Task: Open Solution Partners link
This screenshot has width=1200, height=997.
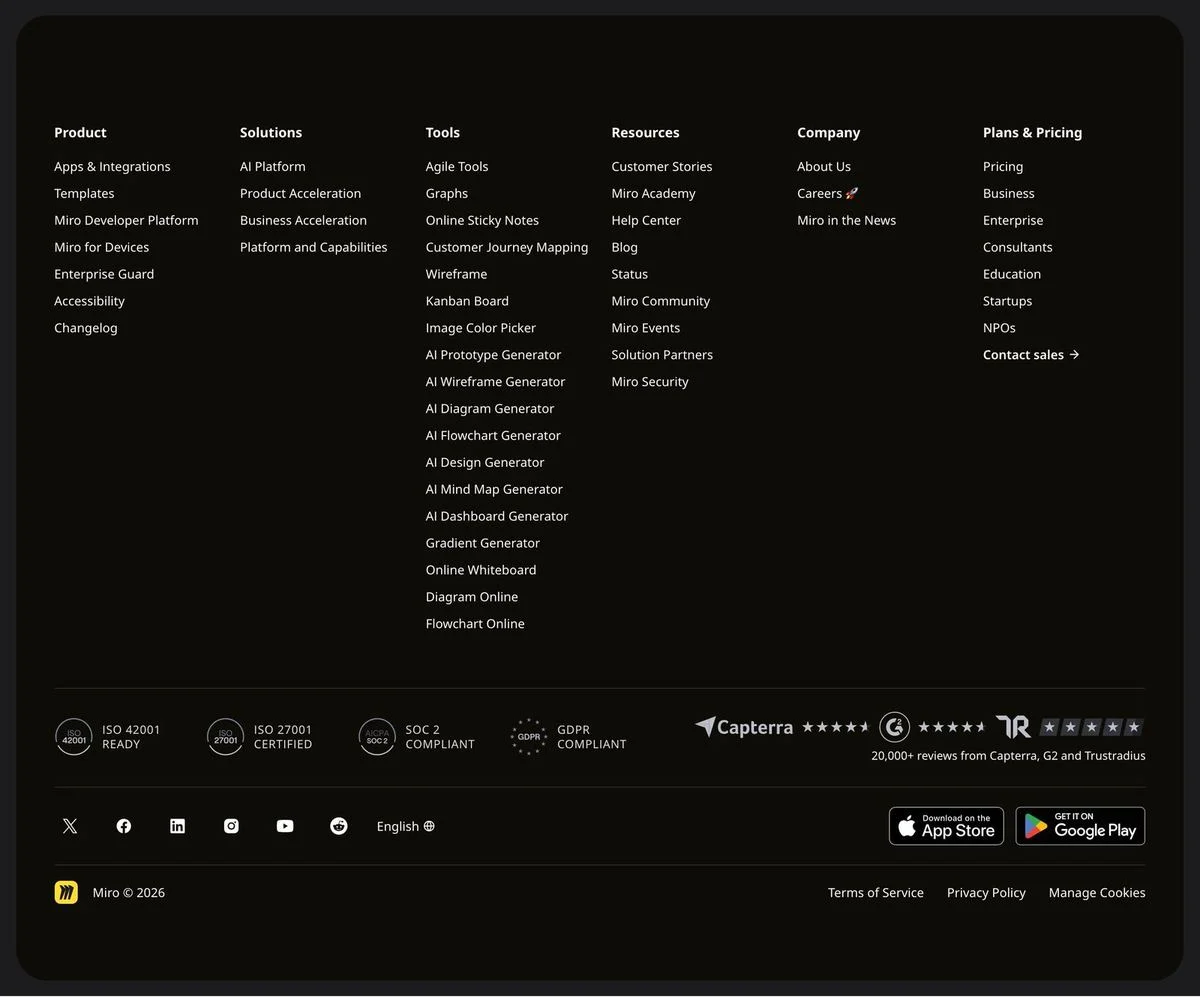Action: point(662,355)
